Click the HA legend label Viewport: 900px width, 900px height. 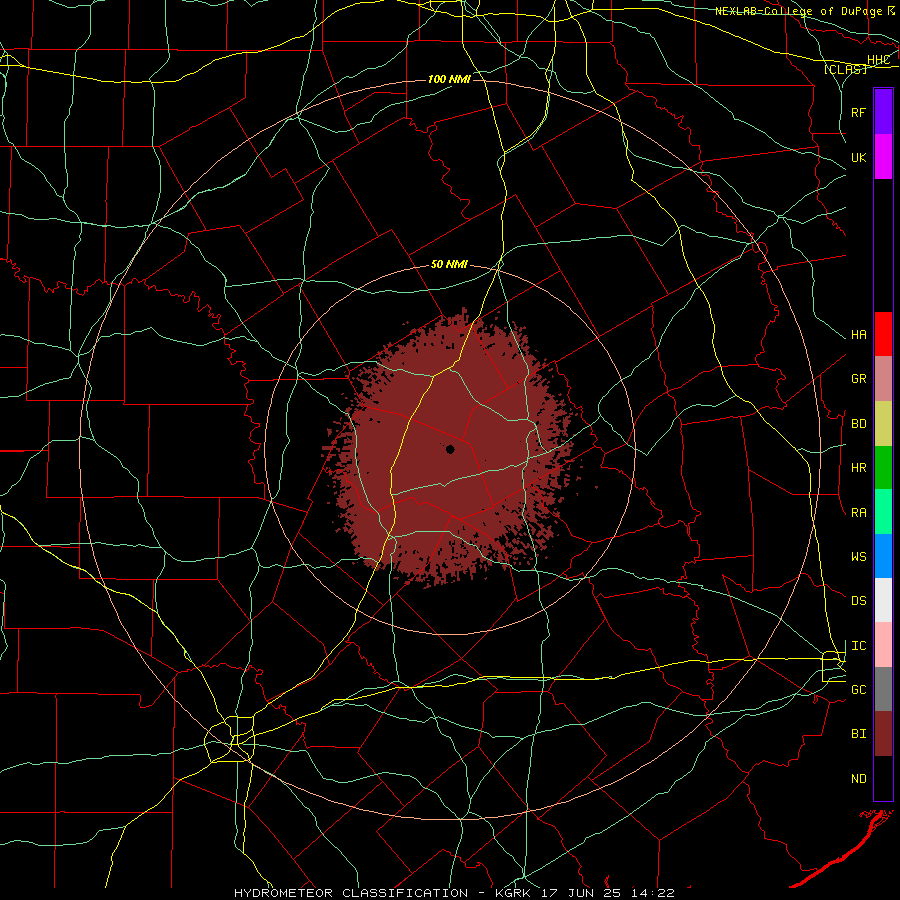click(x=858, y=335)
